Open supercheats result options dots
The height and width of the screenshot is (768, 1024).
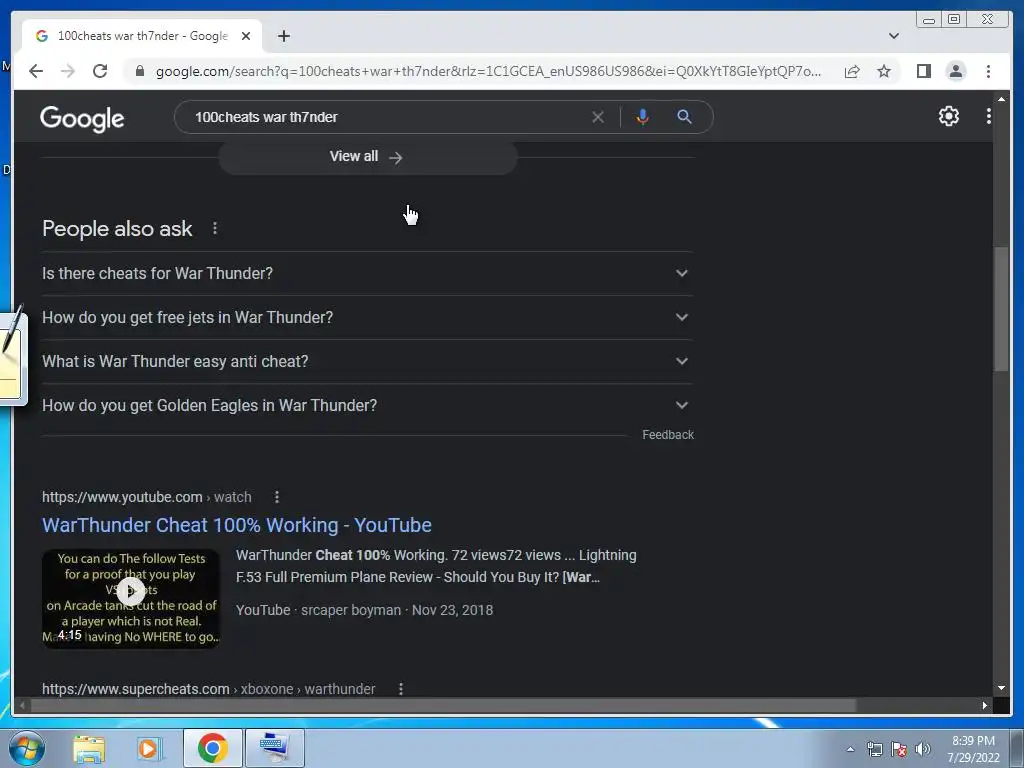[401, 689]
